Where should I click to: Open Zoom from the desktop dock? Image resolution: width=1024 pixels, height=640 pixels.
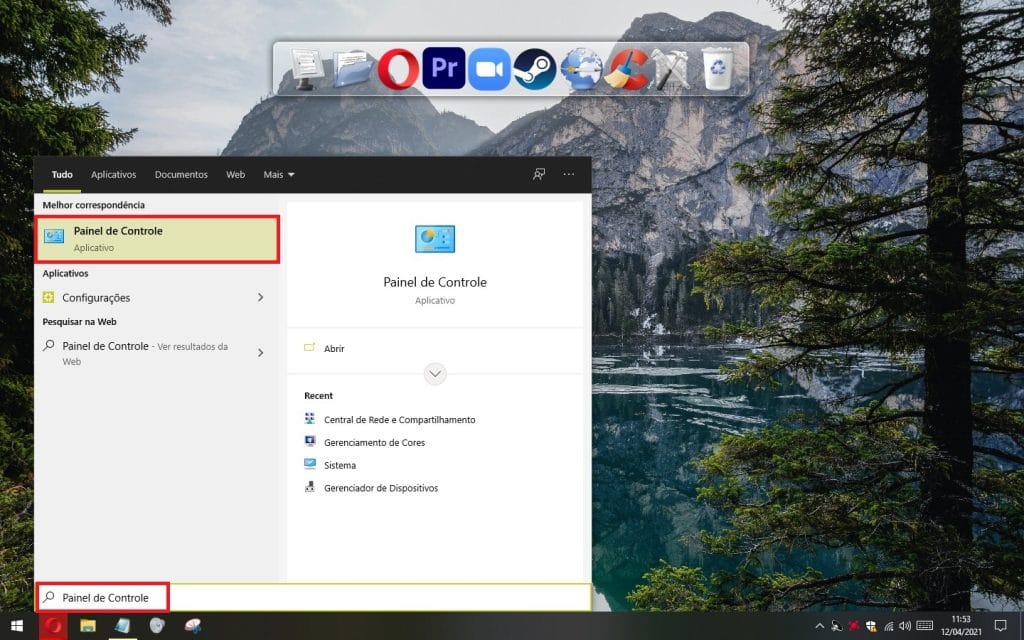point(489,69)
